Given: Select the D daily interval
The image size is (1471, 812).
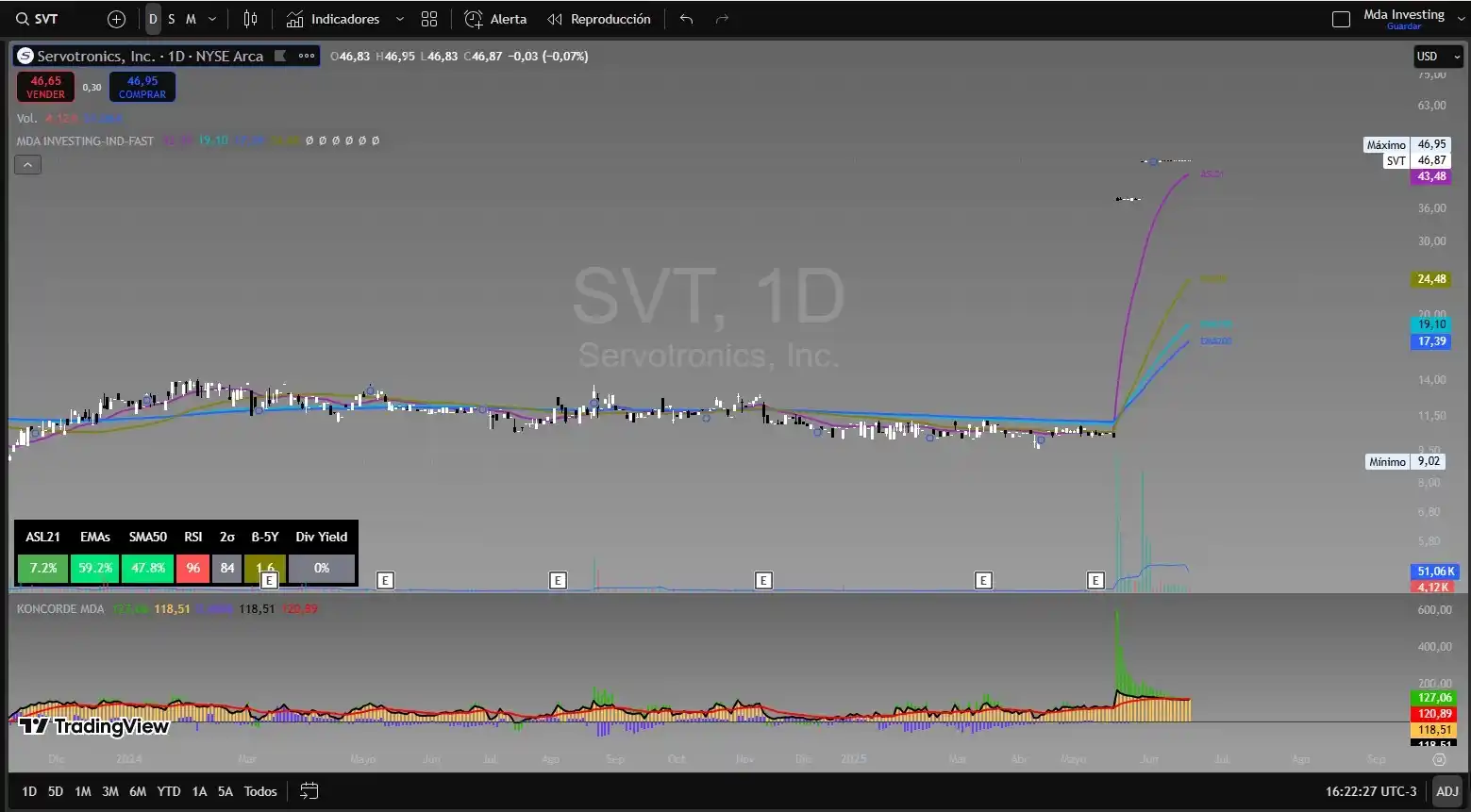Looking at the screenshot, I should point(153,19).
